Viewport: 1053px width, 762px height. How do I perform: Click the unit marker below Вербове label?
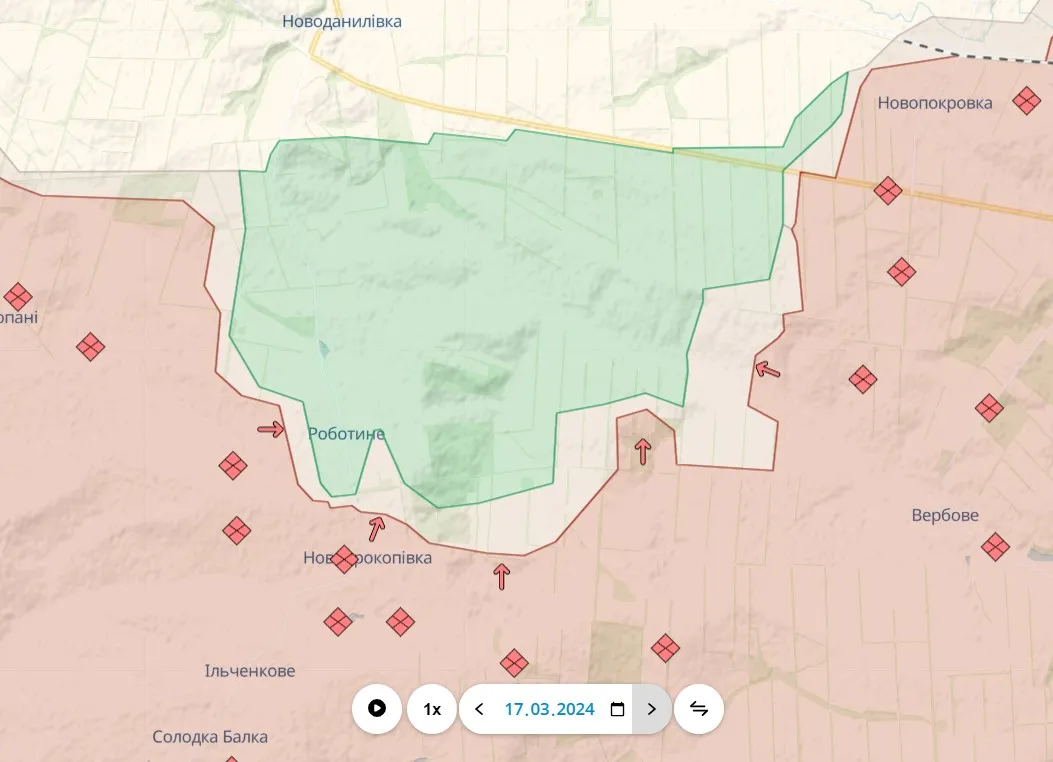(995, 546)
